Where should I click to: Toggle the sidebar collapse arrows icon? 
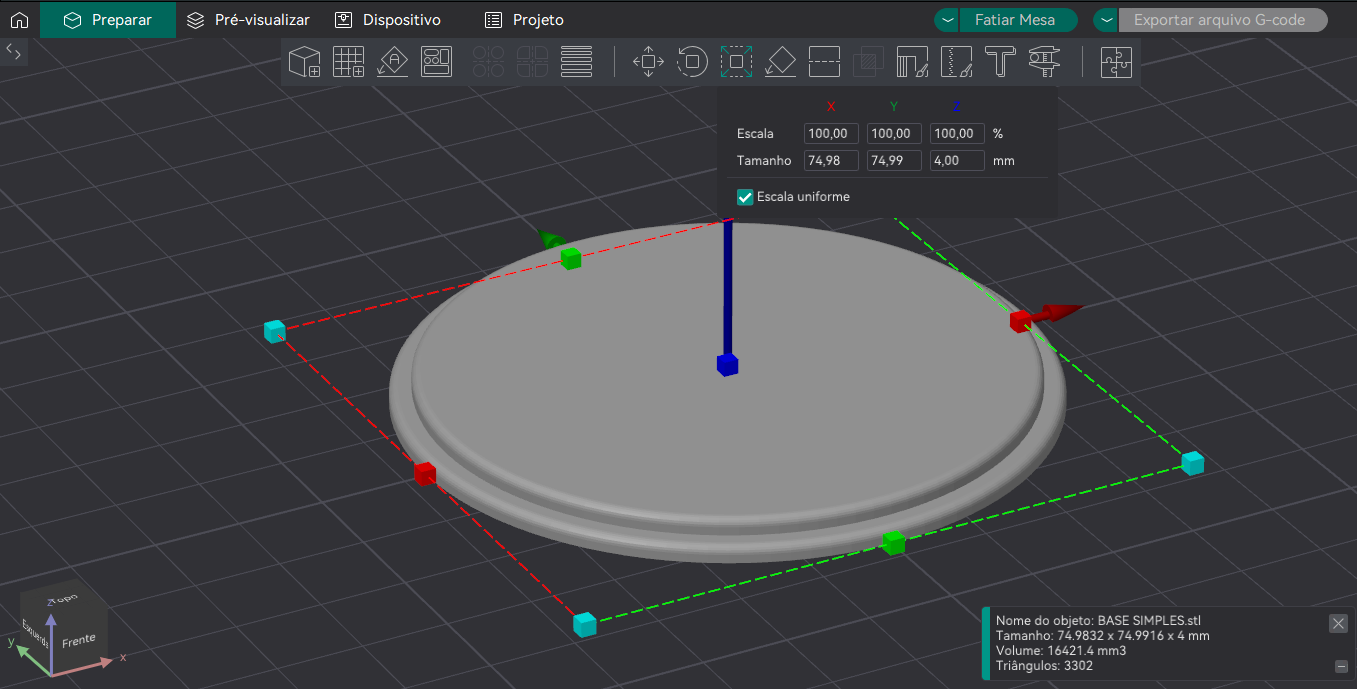[14, 53]
